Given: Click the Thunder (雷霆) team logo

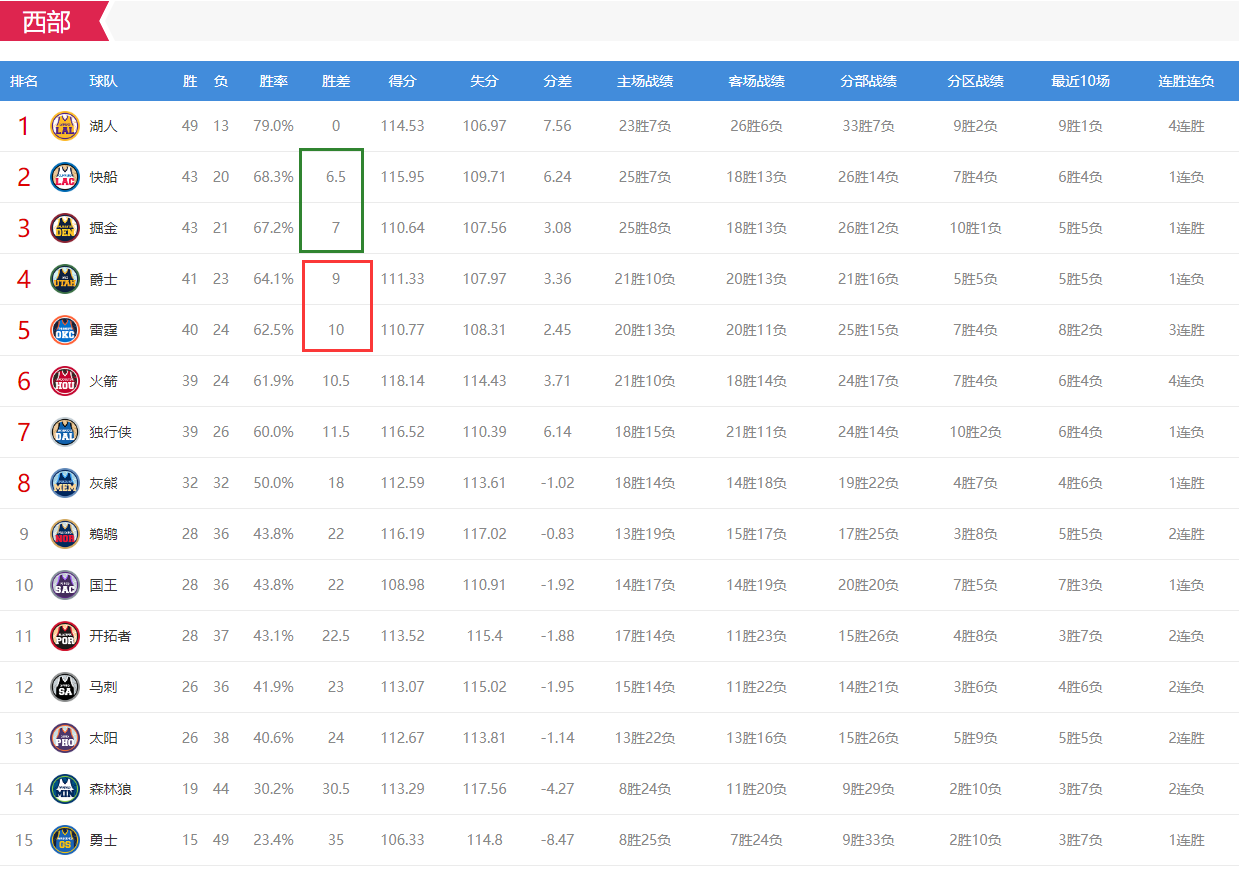Looking at the screenshot, I should click(65, 330).
